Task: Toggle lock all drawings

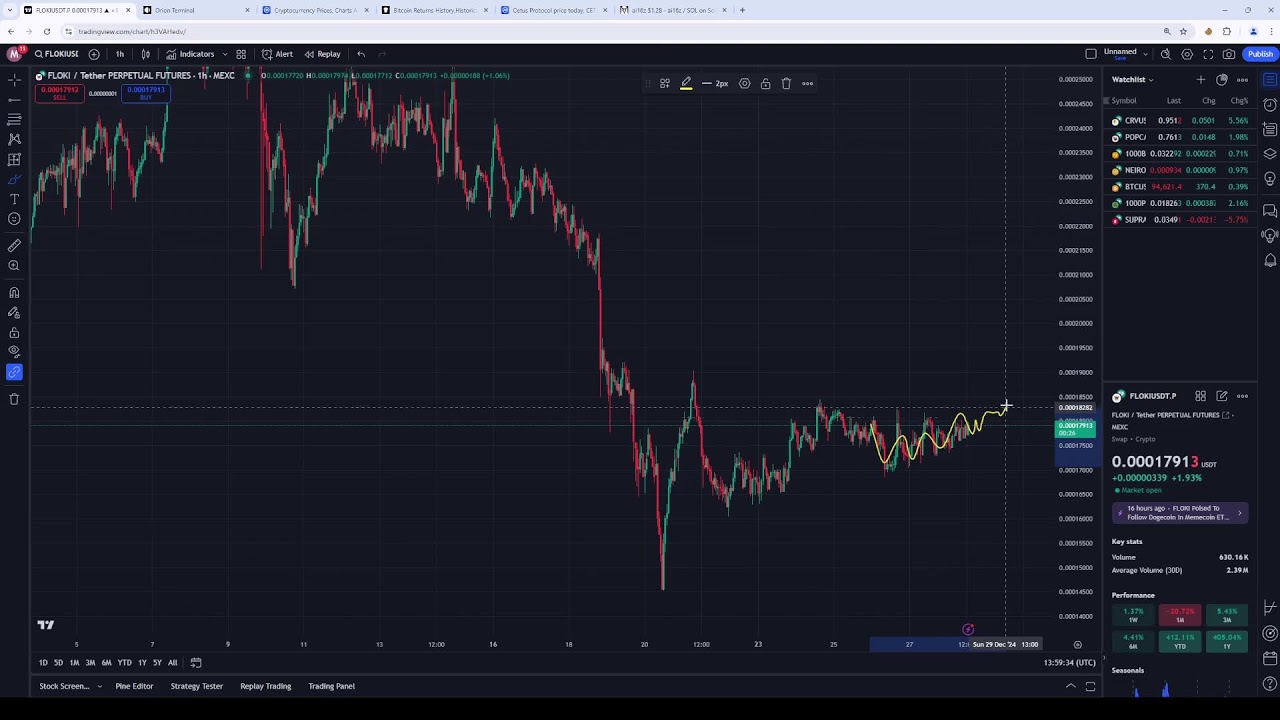Action: [x=14, y=333]
